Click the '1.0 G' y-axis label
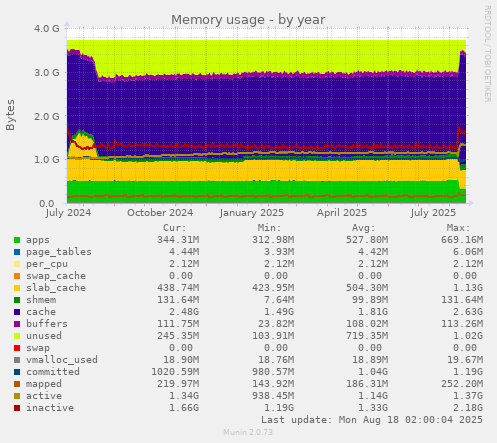This screenshot has width=497, height=443. pos(47,159)
